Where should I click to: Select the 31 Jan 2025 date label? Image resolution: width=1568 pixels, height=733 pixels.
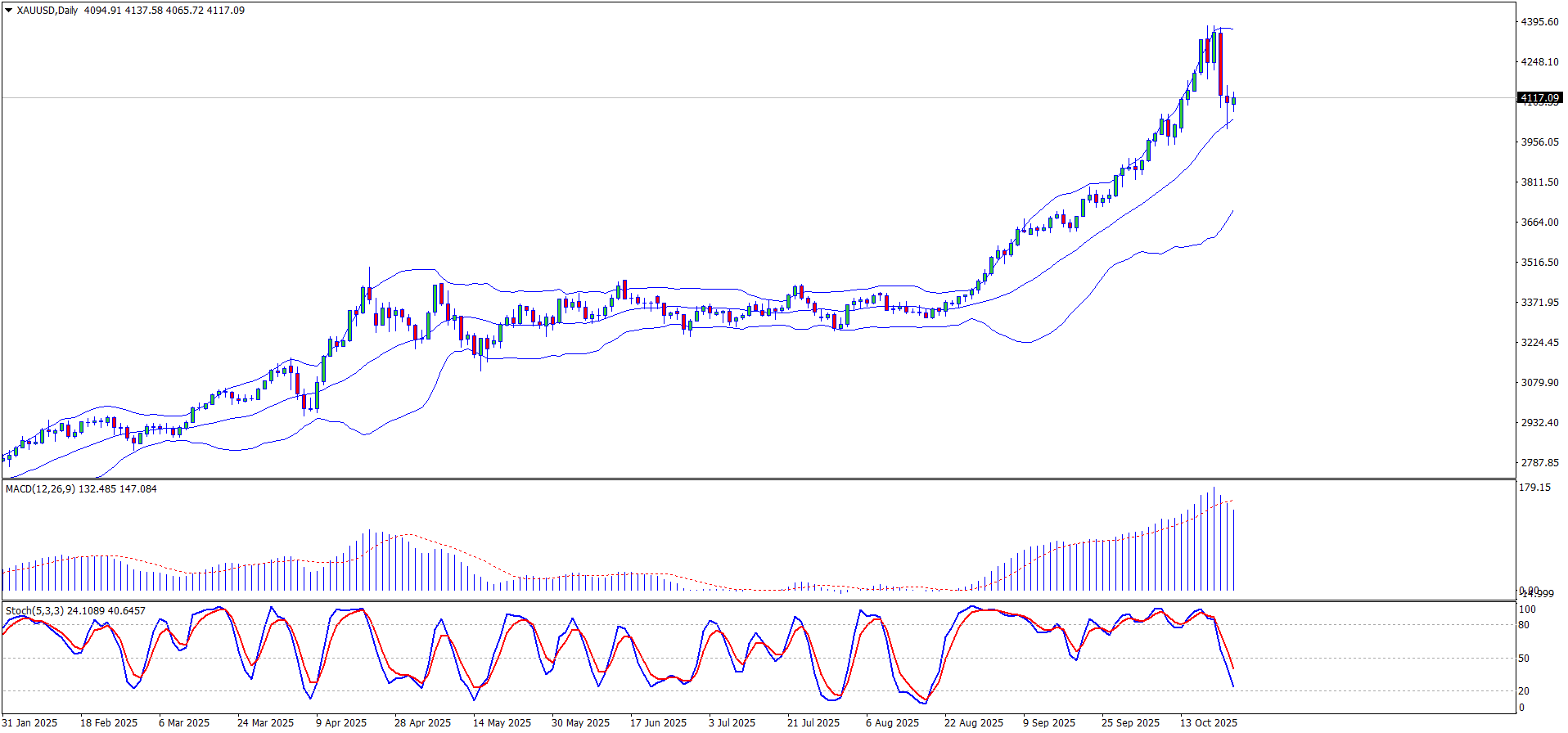click(30, 723)
